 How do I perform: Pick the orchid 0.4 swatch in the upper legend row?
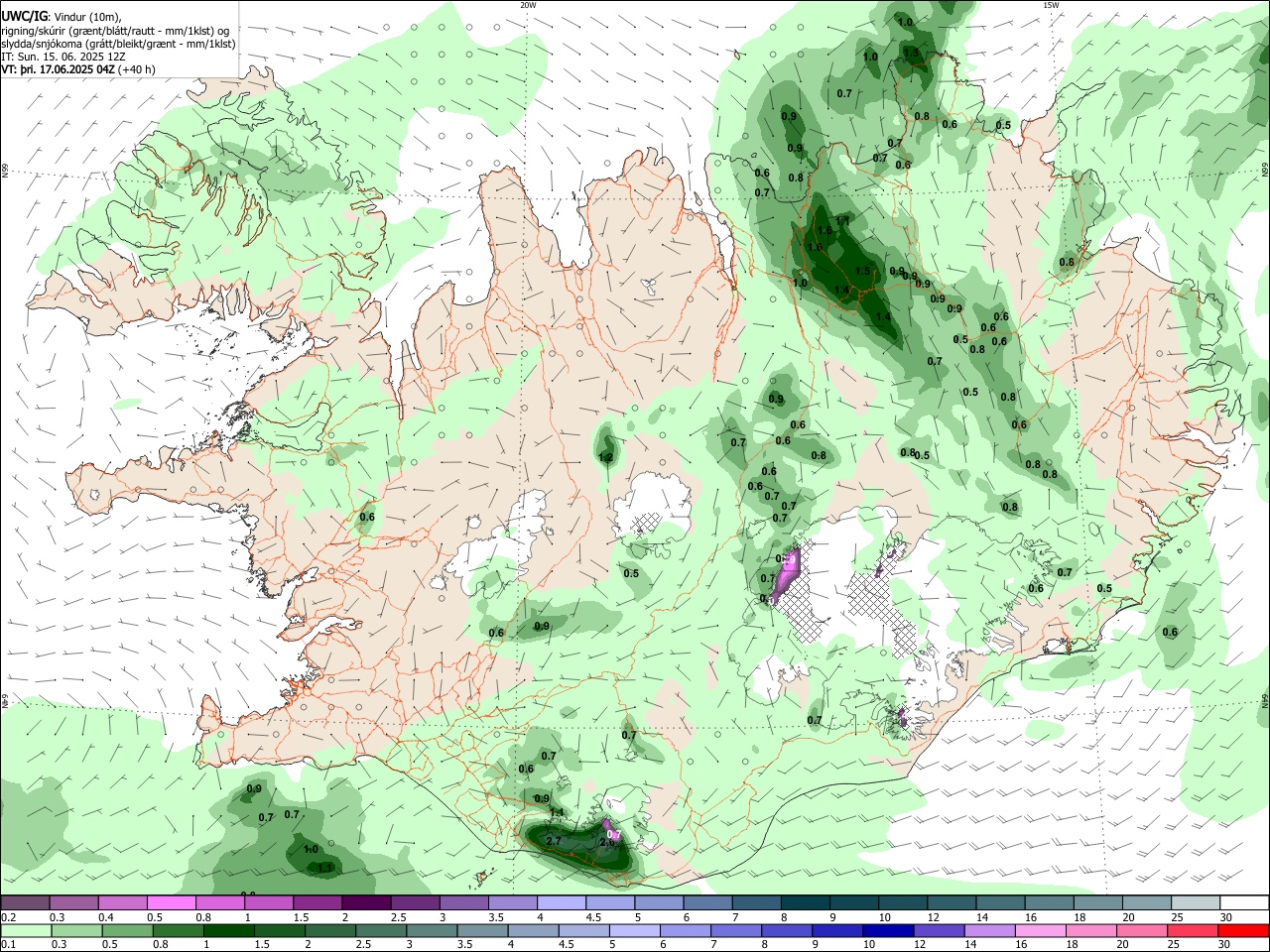122,903
